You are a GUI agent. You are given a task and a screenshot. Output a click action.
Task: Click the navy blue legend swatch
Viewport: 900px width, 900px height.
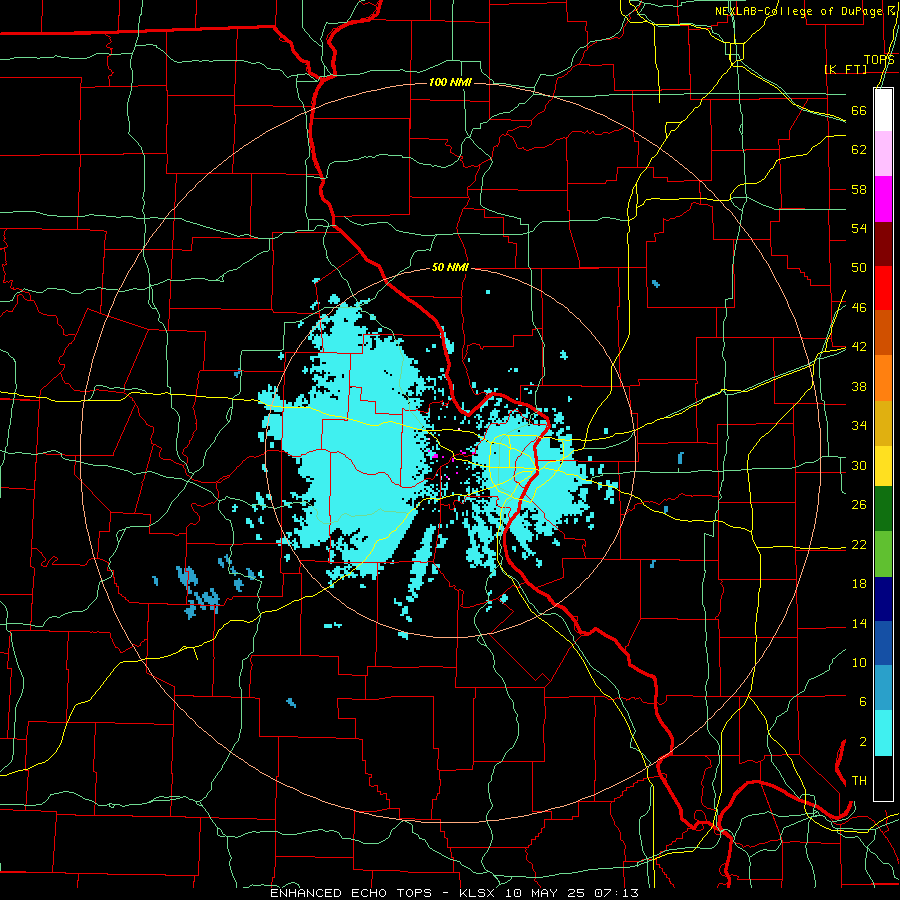click(883, 599)
